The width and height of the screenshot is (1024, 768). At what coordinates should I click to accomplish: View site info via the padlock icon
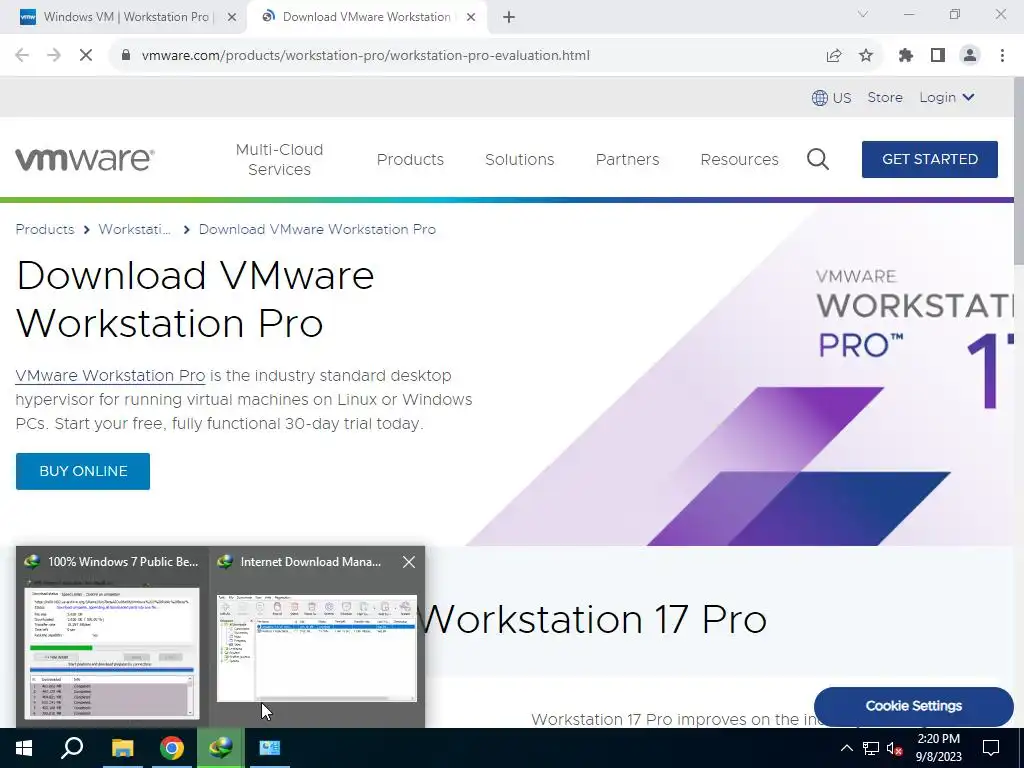[x=126, y=56]
